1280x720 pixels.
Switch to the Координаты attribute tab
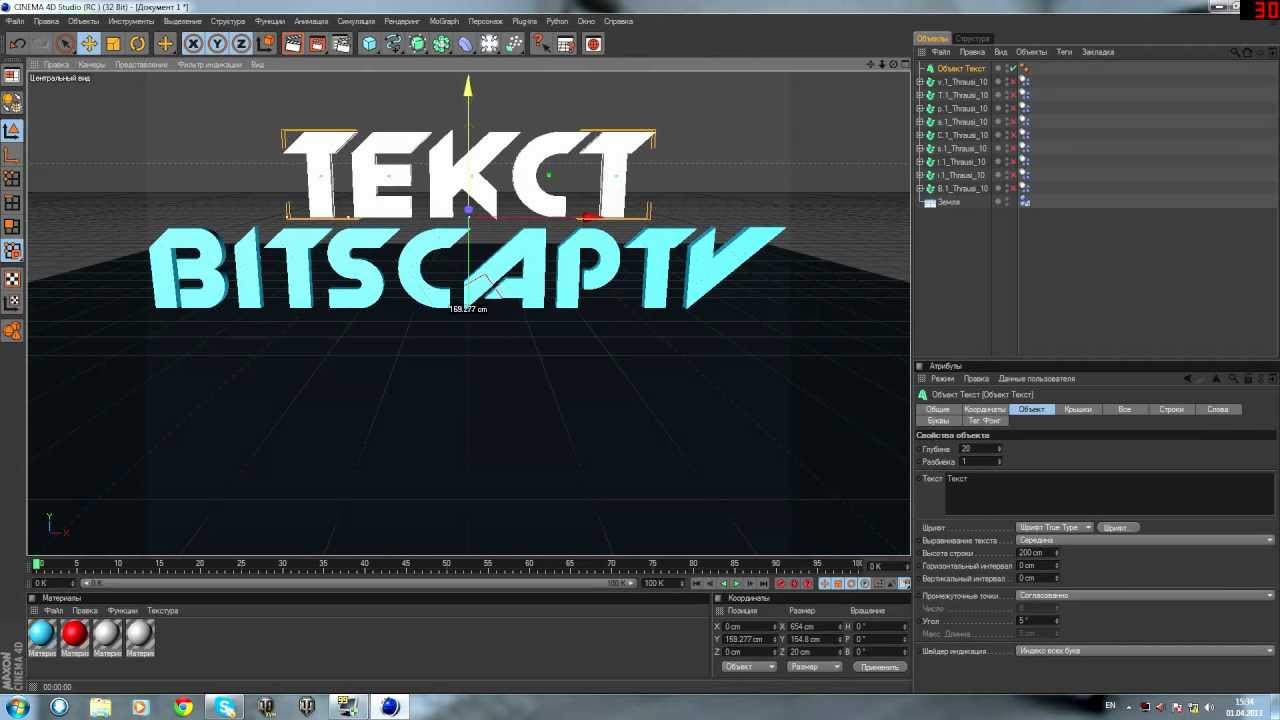[984, 409]
